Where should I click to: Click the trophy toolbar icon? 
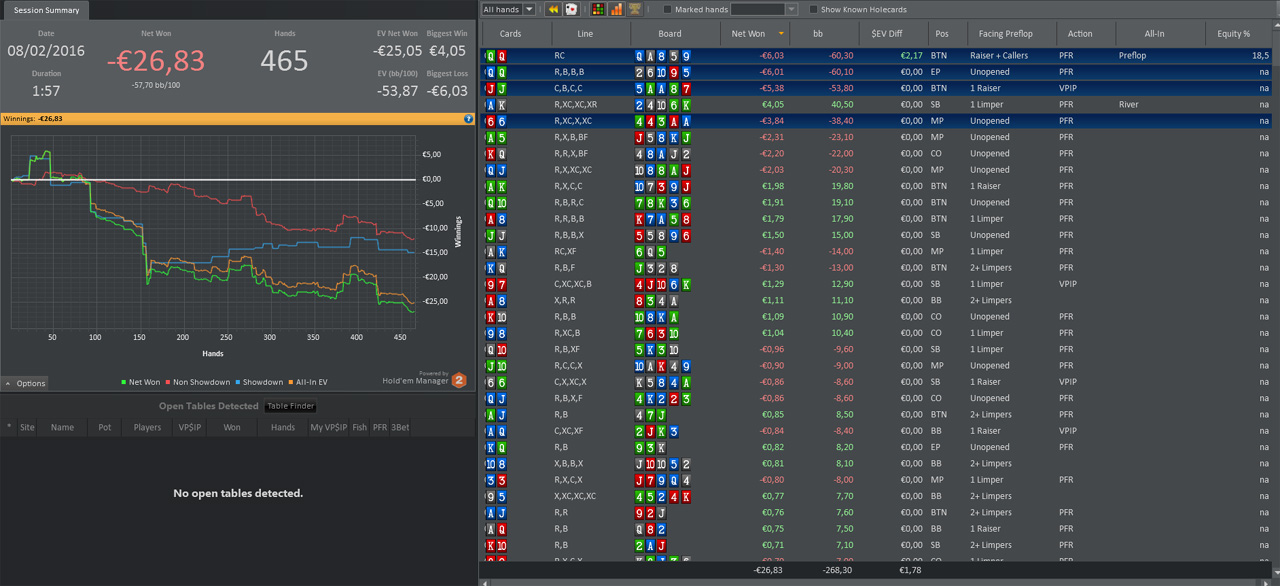point(634,9)
